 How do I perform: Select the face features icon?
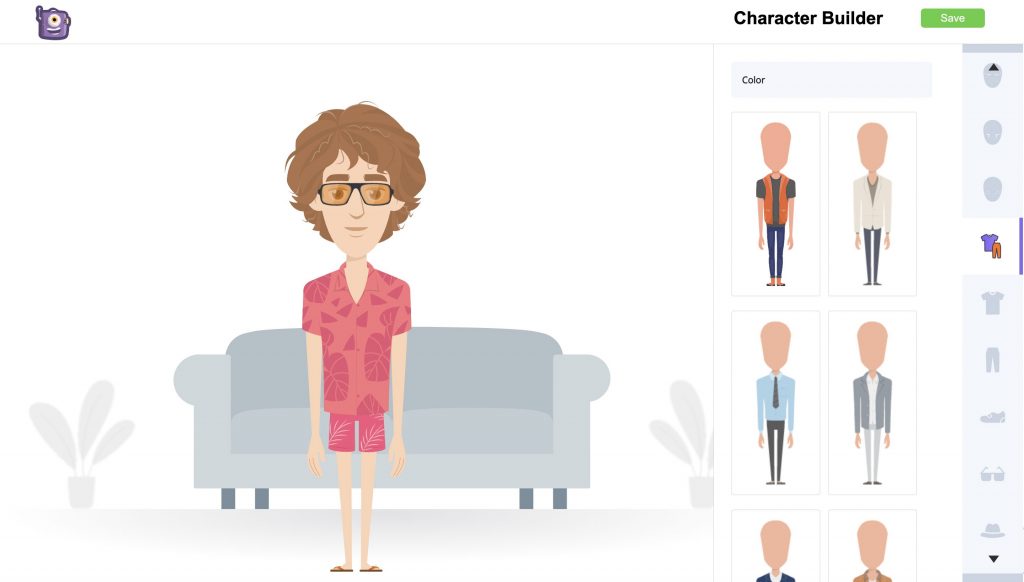[992, 133]
